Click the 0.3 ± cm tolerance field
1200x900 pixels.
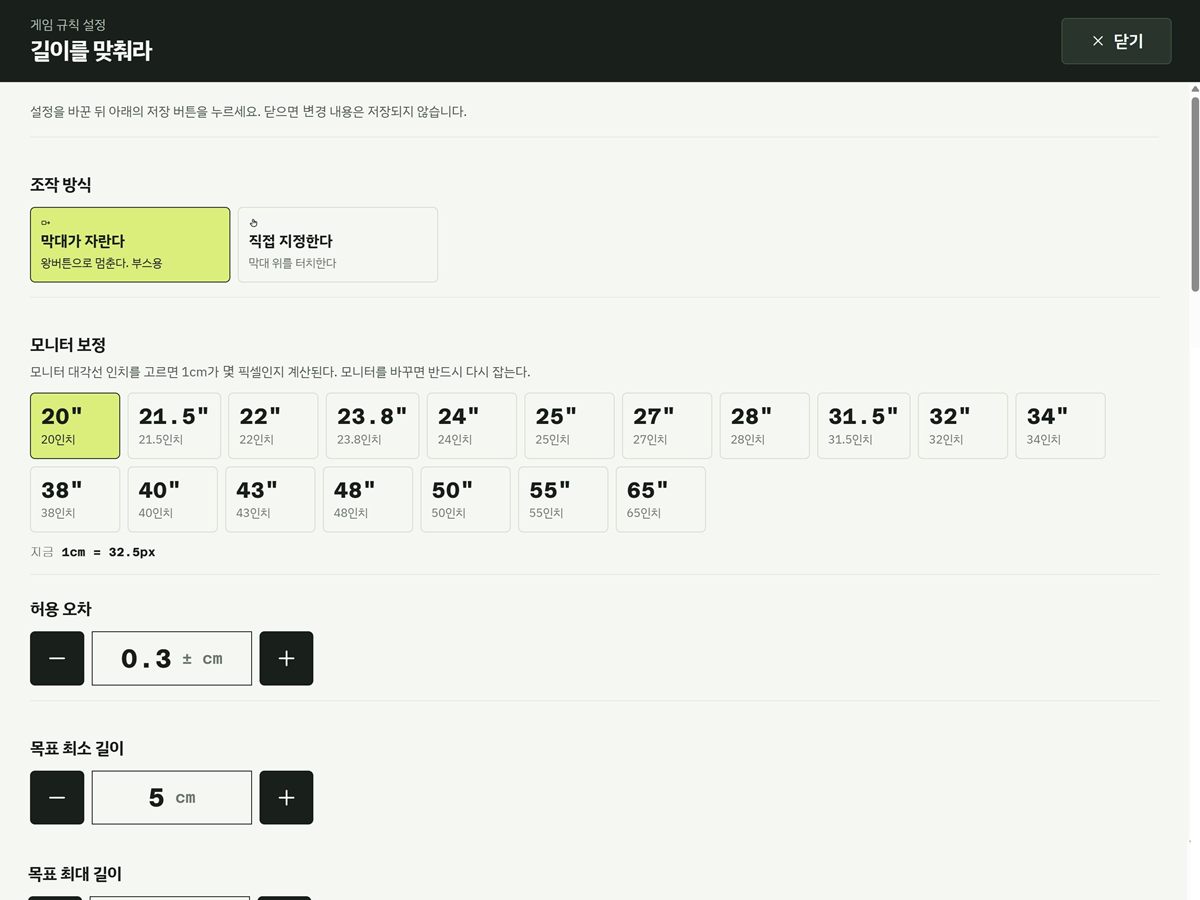point(172,658)
